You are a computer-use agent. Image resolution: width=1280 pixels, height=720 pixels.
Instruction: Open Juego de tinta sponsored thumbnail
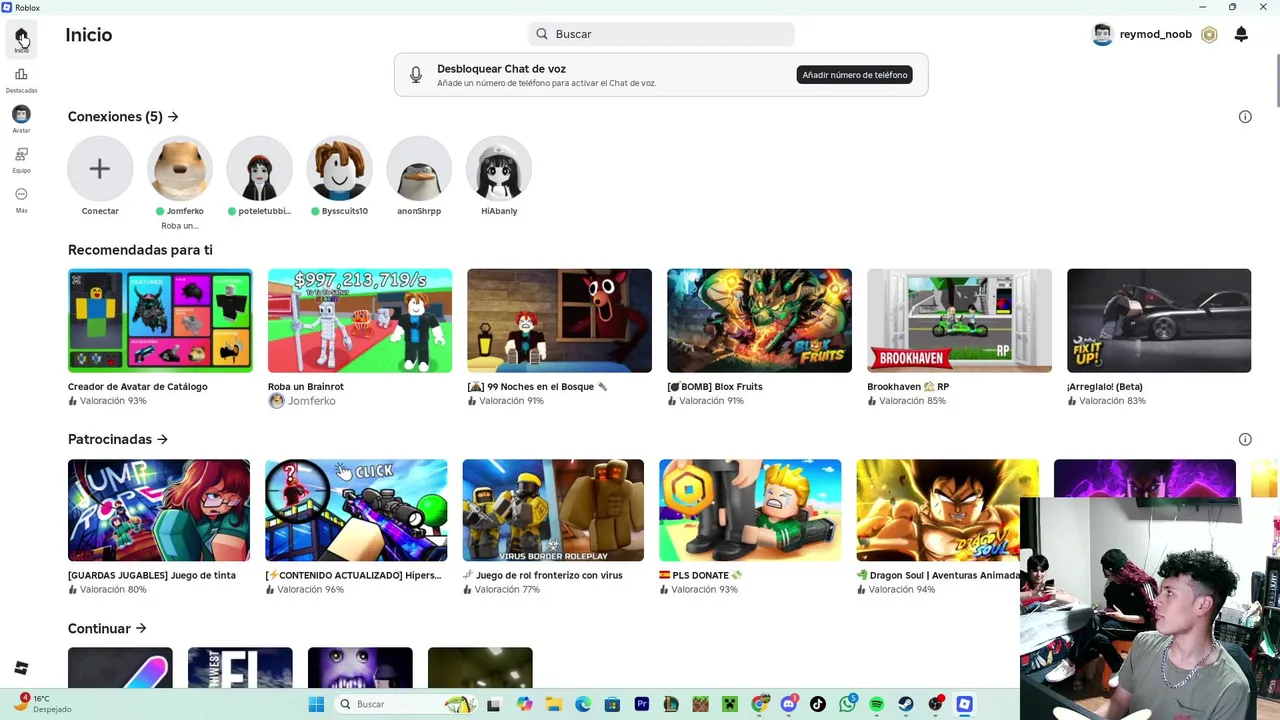click(x=159, y=510)
